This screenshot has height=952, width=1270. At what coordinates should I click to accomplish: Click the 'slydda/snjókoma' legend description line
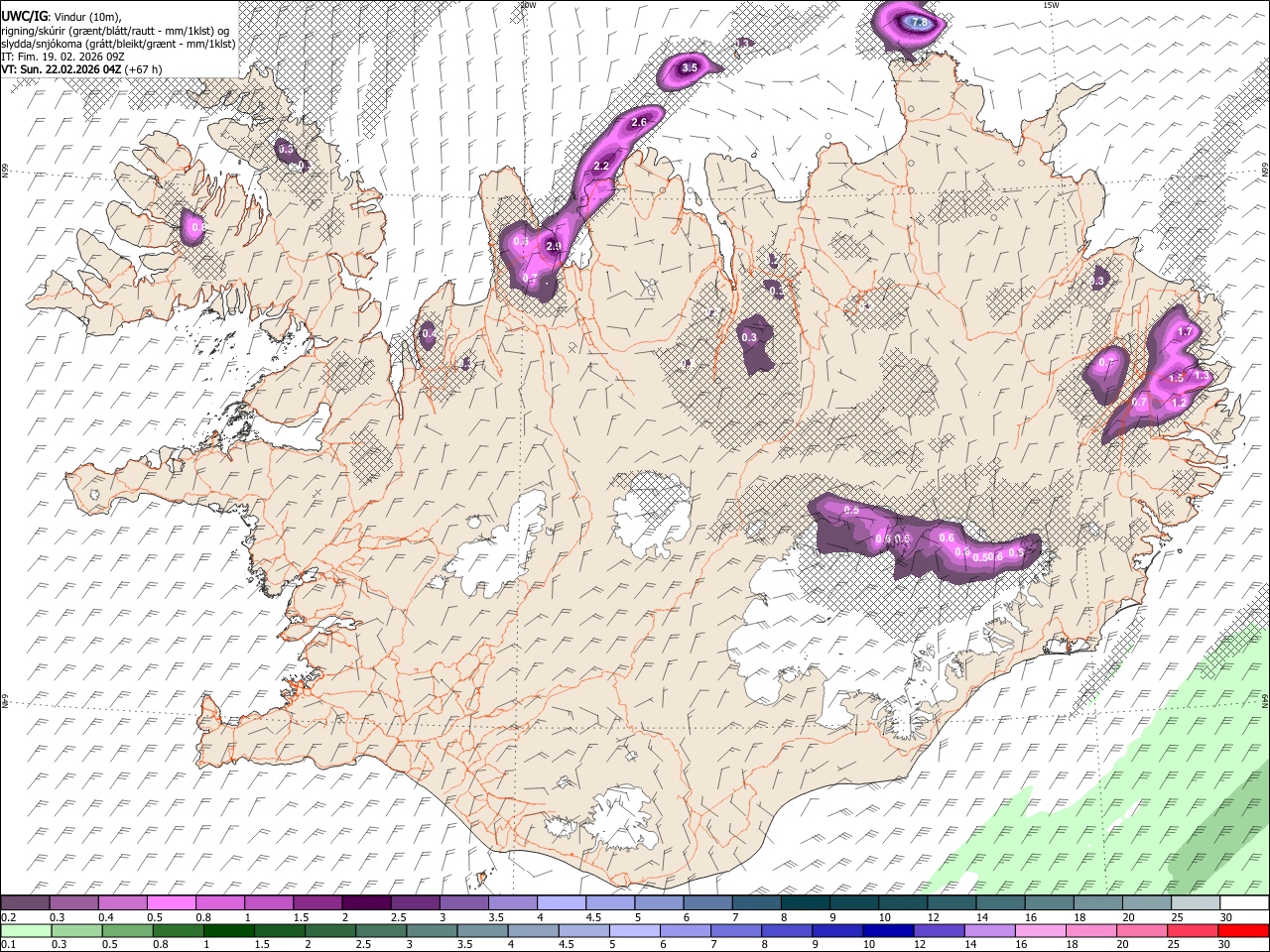[118, 44]
